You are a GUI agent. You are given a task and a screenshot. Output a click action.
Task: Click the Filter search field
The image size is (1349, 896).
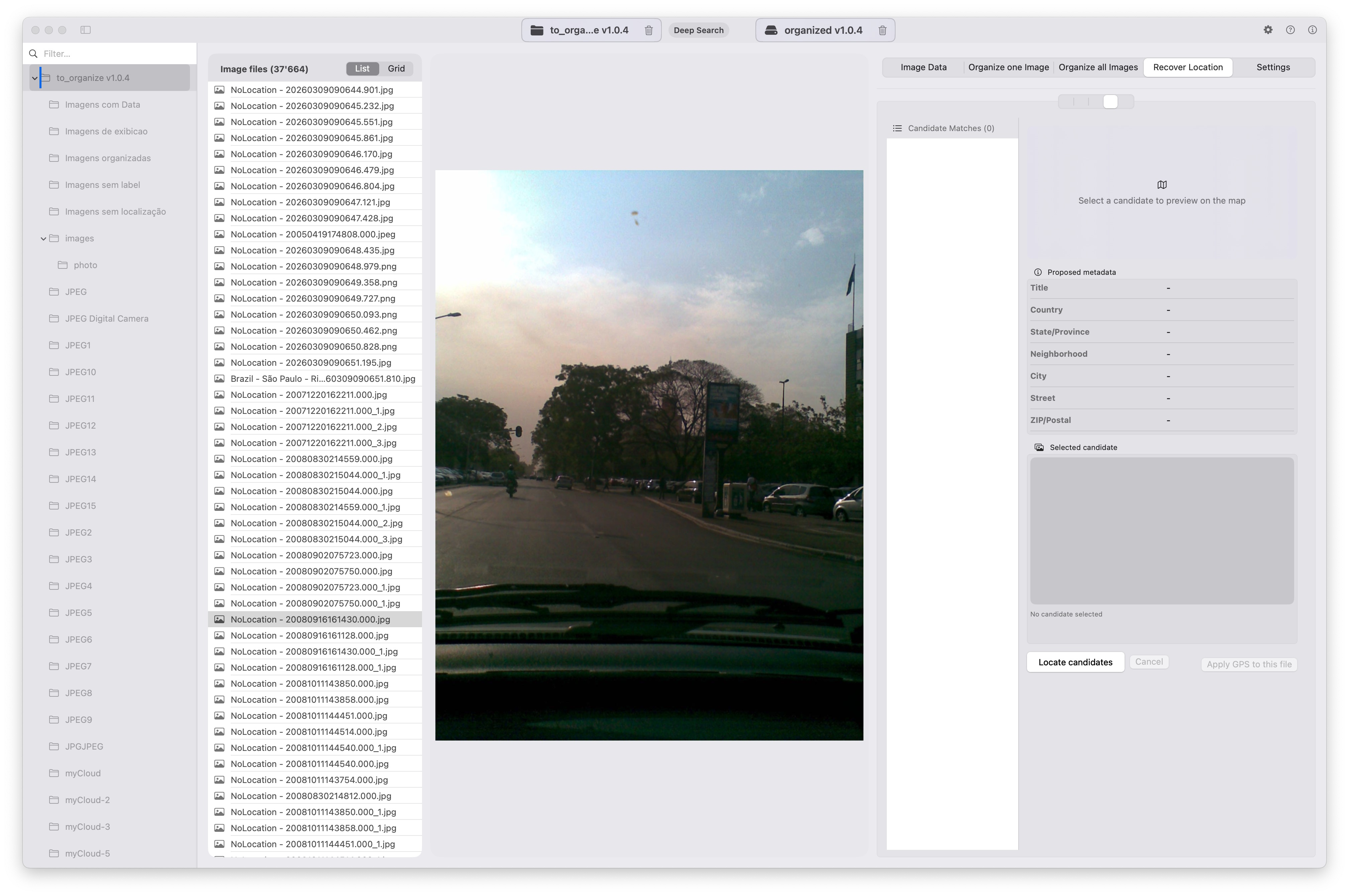click(x=114, y=54)
